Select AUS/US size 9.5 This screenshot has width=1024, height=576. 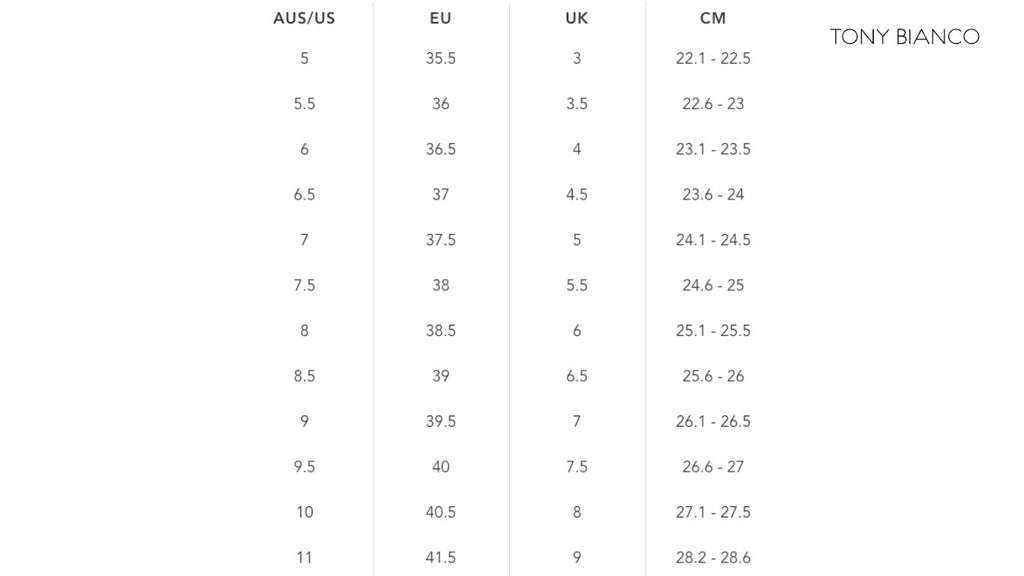click(x=304, y=467)
